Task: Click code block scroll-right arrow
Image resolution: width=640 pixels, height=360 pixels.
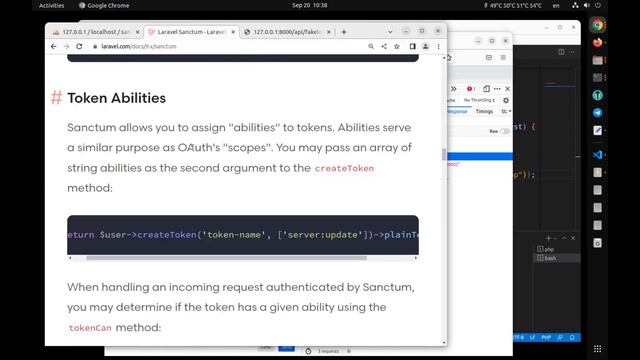Action: click(416, 258)
